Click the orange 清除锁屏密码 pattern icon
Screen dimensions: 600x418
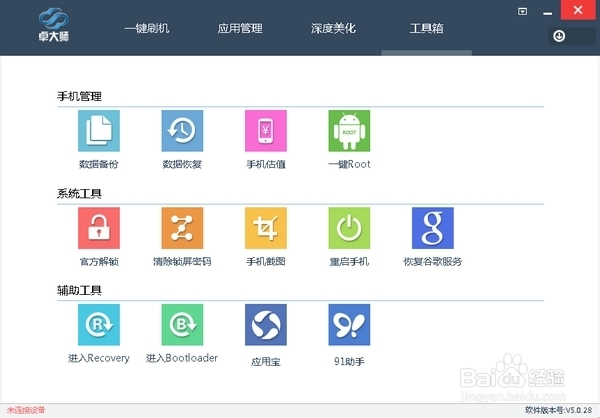click(182, 228)
